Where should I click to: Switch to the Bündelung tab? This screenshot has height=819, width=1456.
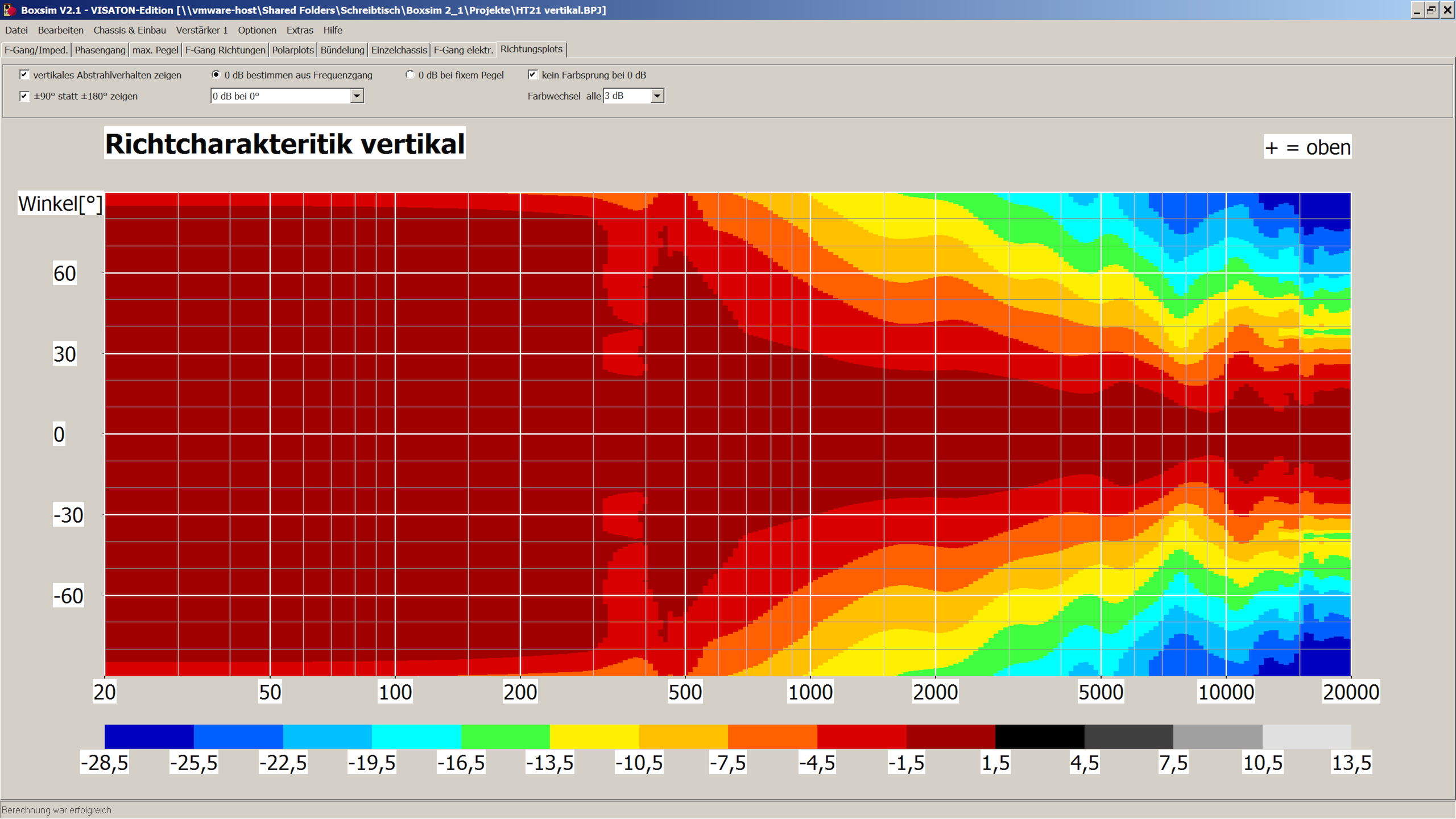[x=342, y=50]
